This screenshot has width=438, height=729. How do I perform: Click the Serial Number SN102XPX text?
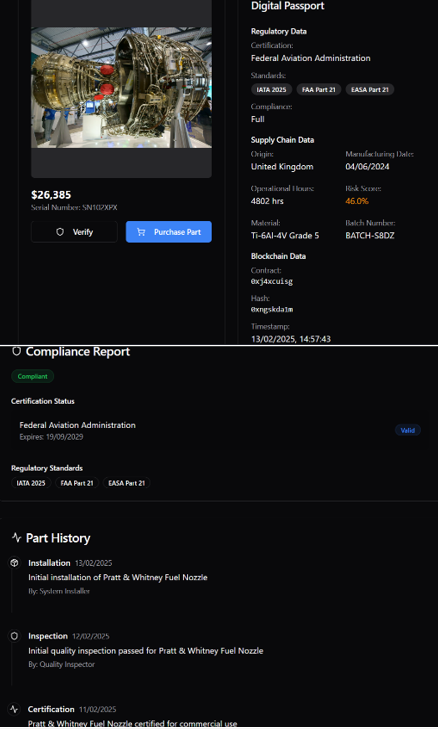pyautogui.click(x=74, y=208)
